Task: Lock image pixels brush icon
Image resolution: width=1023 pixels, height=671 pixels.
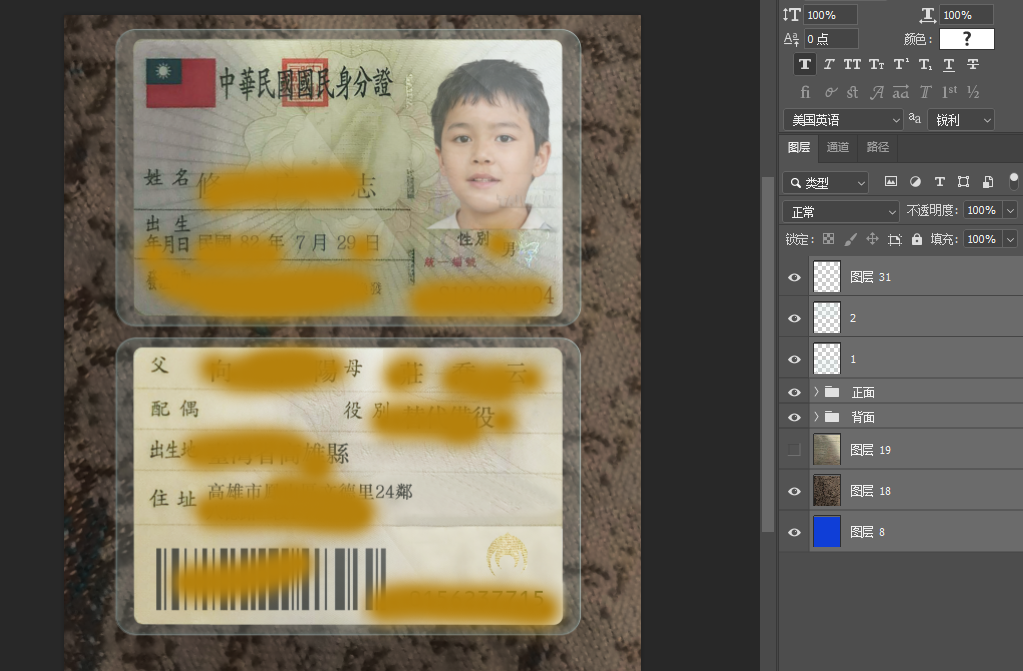Action: point(850,239)
